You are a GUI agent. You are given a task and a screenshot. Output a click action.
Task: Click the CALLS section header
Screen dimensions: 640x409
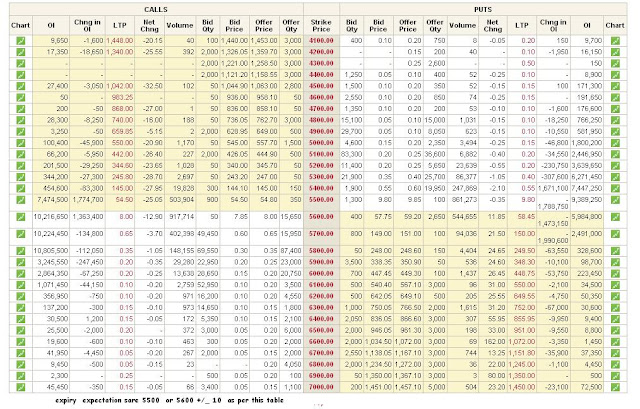click(156, 9)
